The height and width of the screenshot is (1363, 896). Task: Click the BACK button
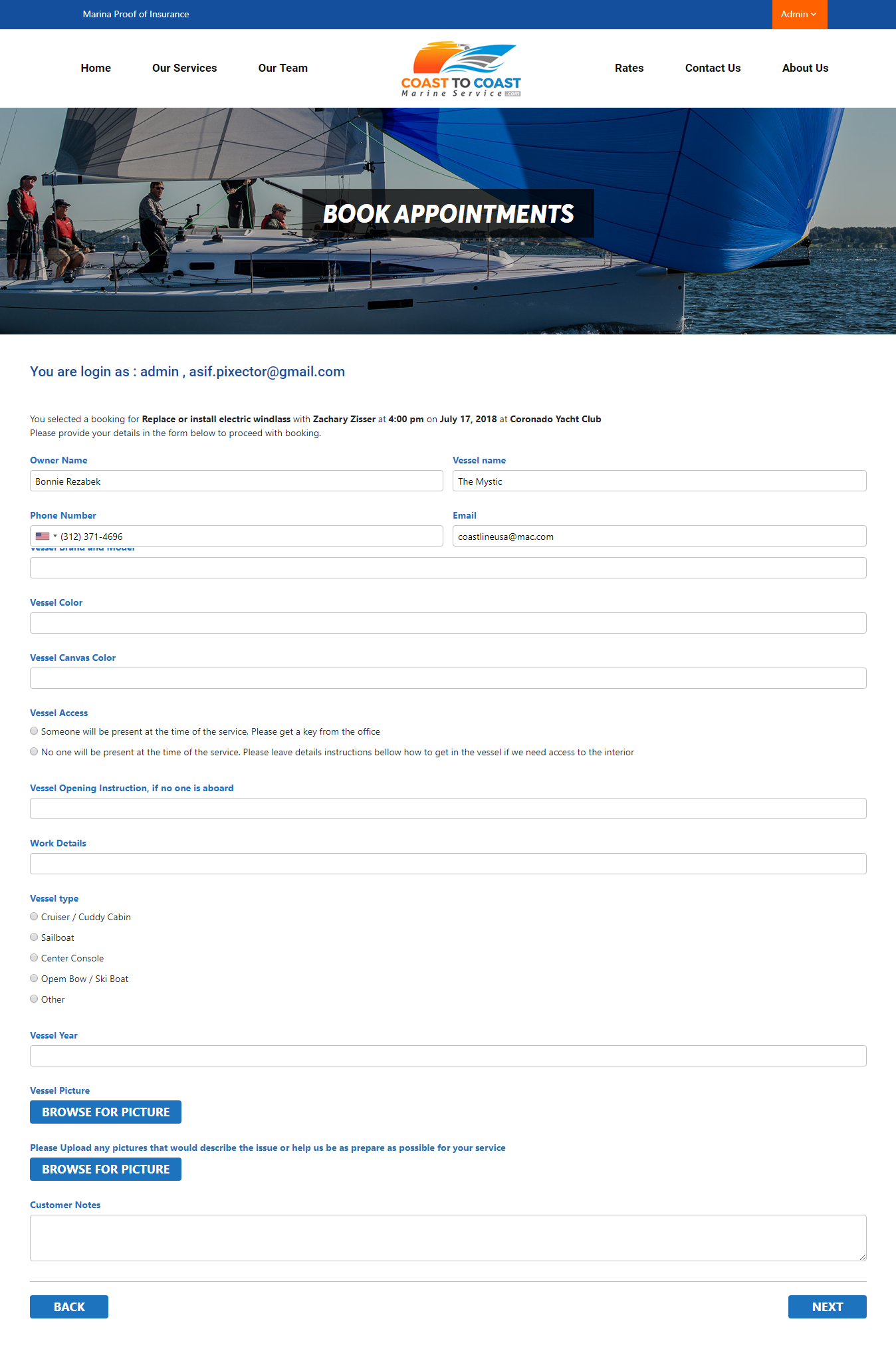click(69, 1306)
